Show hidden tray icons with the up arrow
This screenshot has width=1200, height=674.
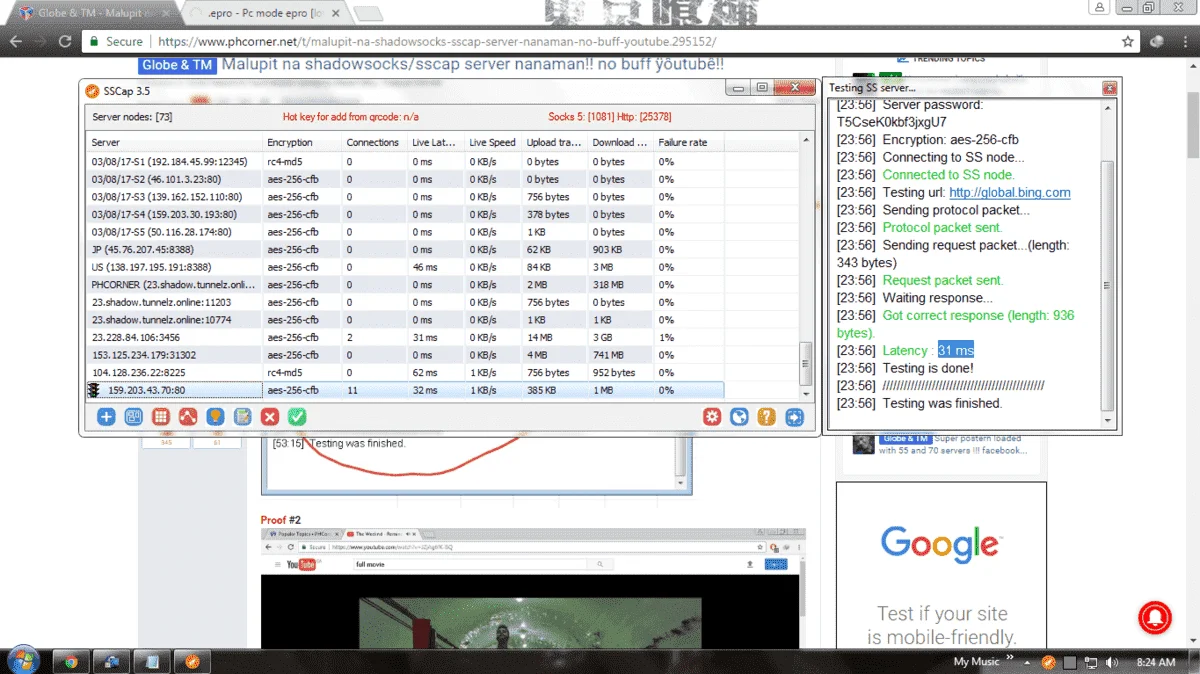pos(1026,662)
